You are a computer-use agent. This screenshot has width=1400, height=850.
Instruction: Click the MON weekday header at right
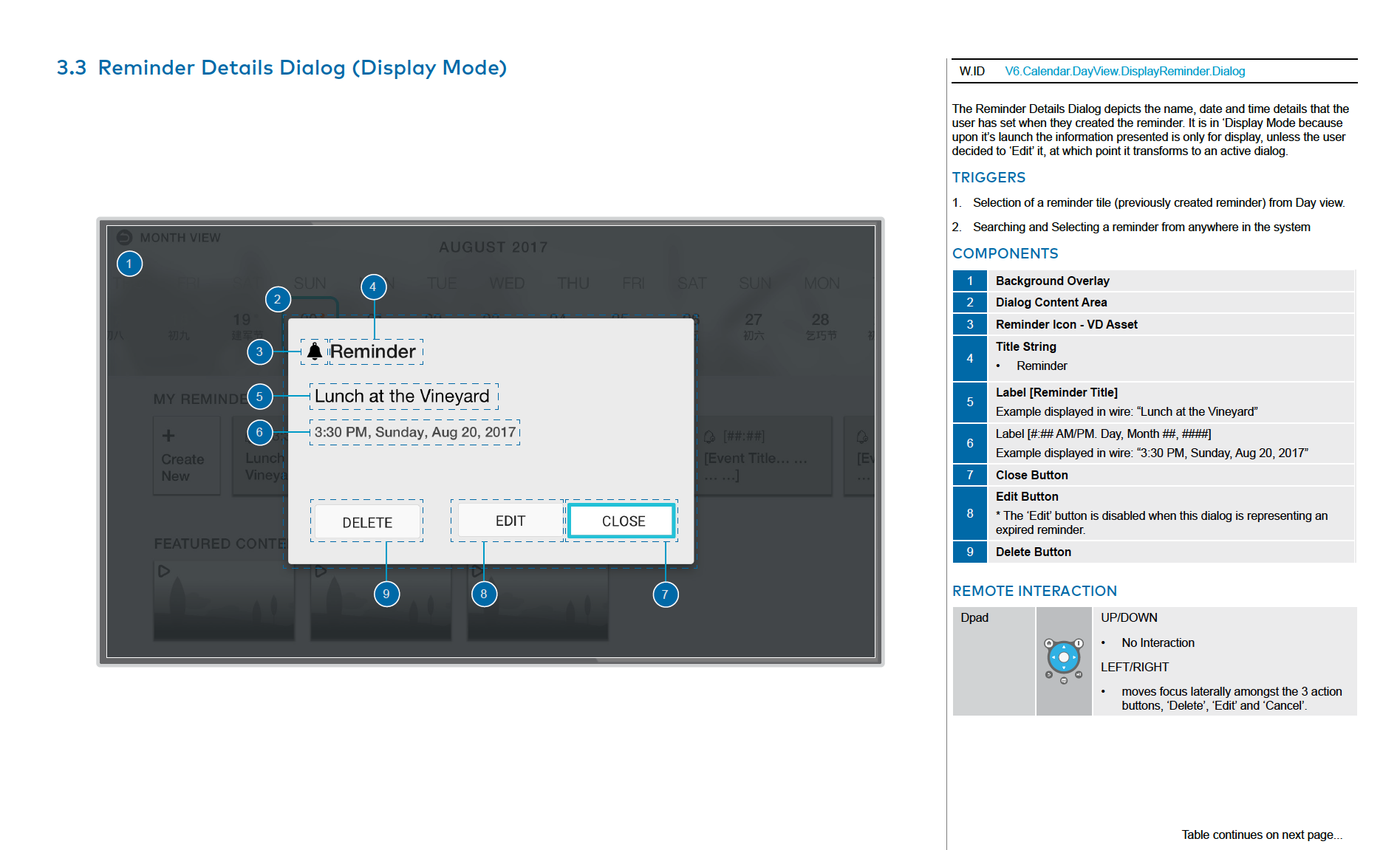[x=822, y=284]
